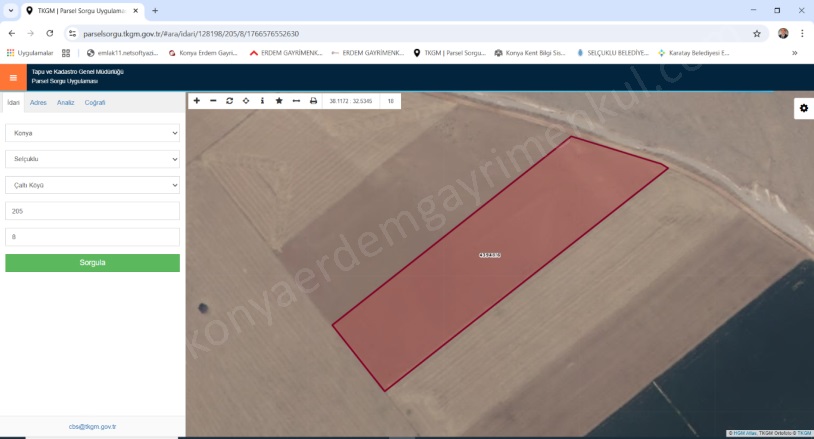The image size is (814, 439).
Task: Select the measure distance tool icon
Action: pyautogui.click(x=296, y=101)
